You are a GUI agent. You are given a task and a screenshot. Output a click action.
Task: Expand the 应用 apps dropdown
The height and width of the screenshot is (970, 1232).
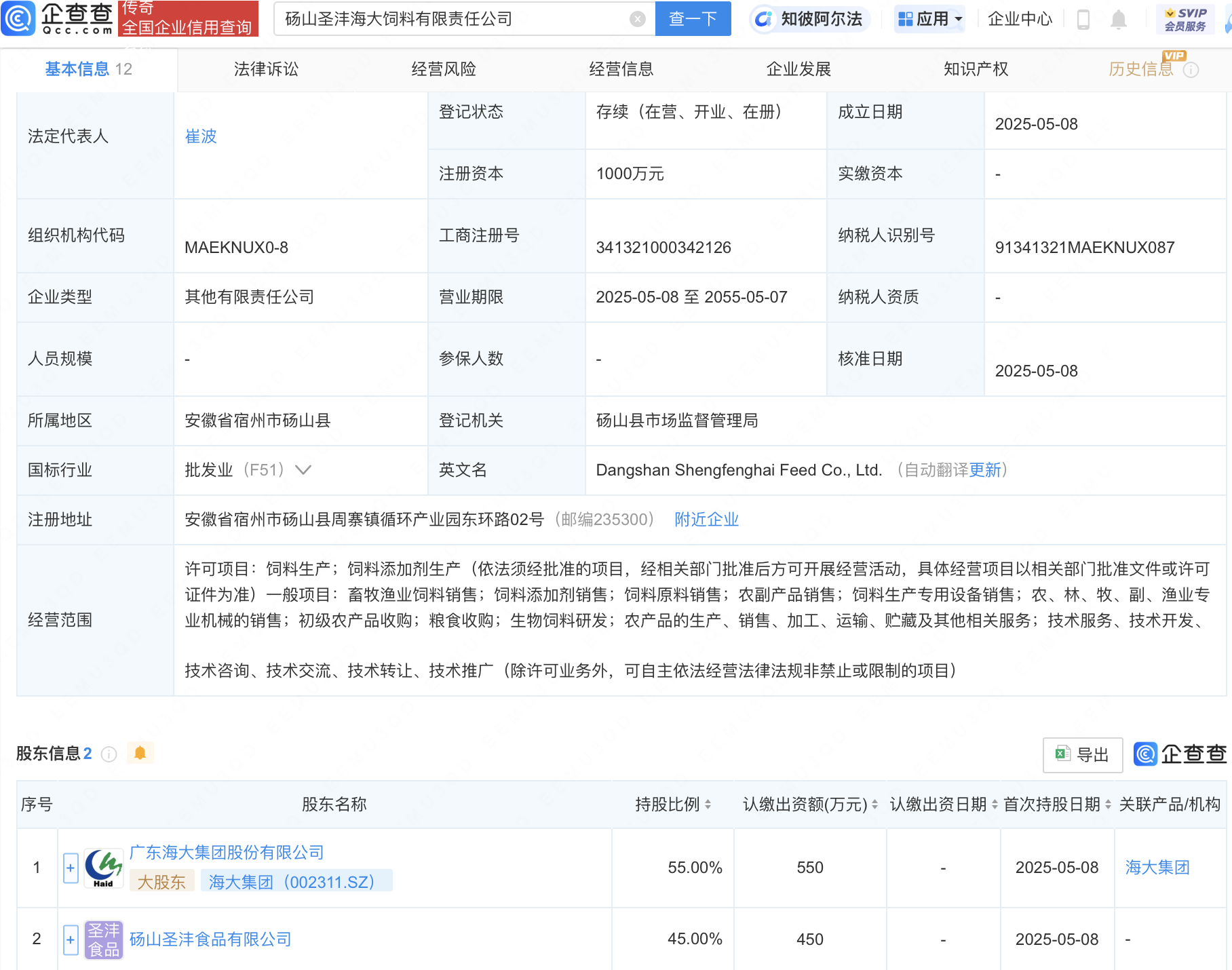click(x=930, y=19)
